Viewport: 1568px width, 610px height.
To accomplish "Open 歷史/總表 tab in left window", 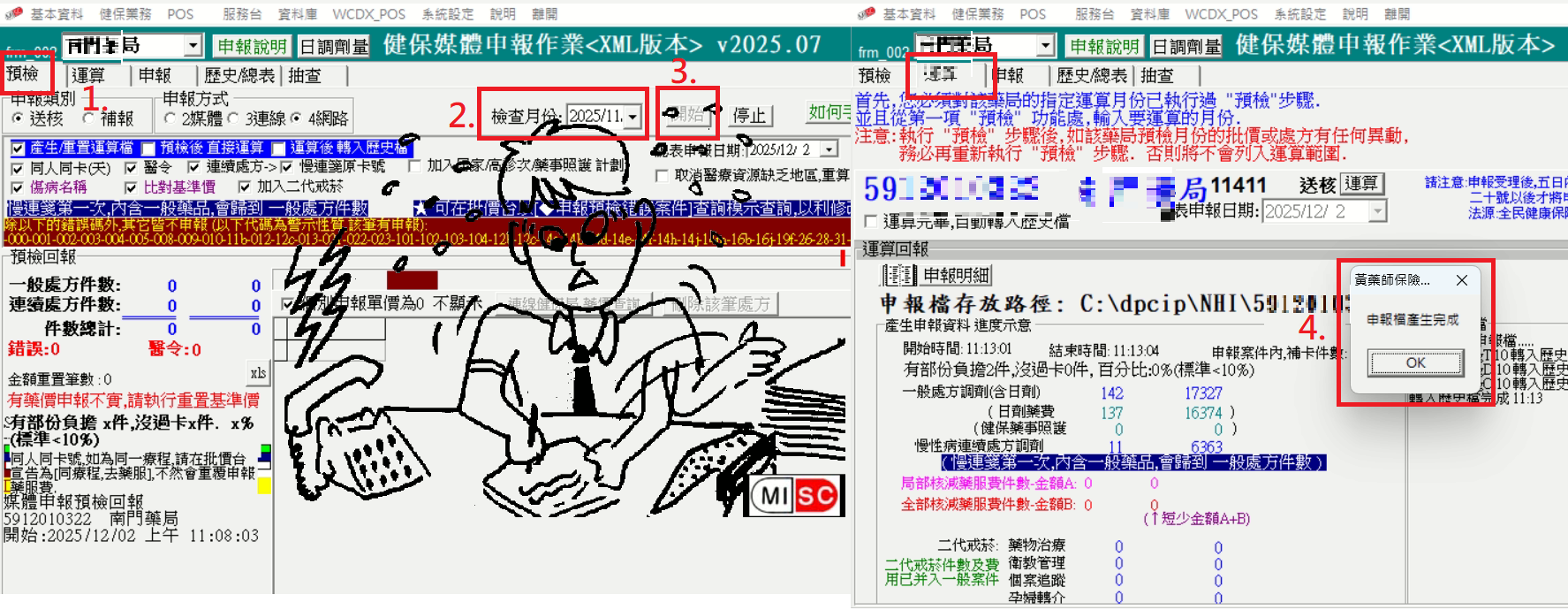I will tap(239, 75).
